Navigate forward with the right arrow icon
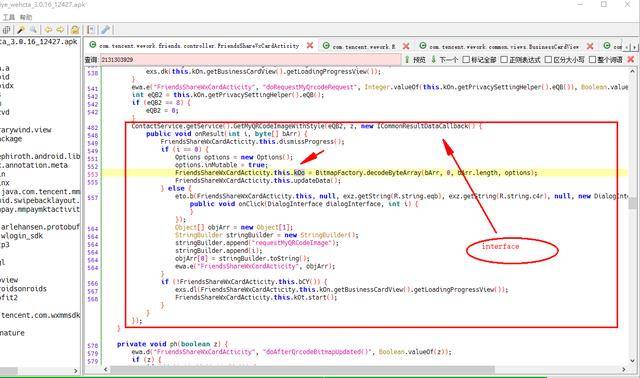The height and width of the screenshot is (378, 640). pos(60,30)
